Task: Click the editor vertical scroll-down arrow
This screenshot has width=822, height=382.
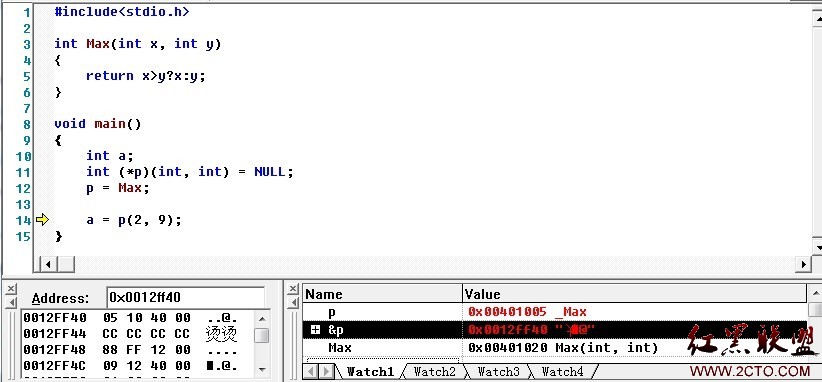Action: 817,246
